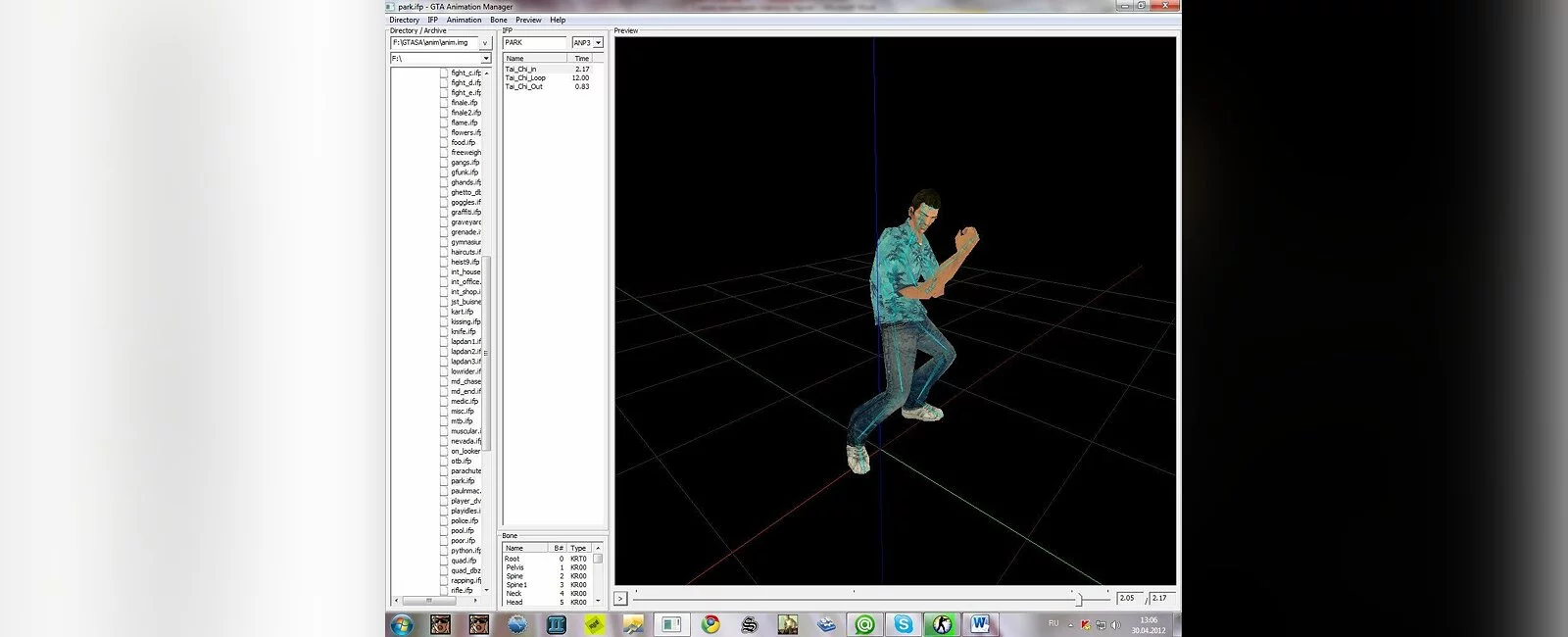Click the GTA Animation Manager taskbar button
The width and height of the screenshot is (1568, 637).
[x=672, y=624]
